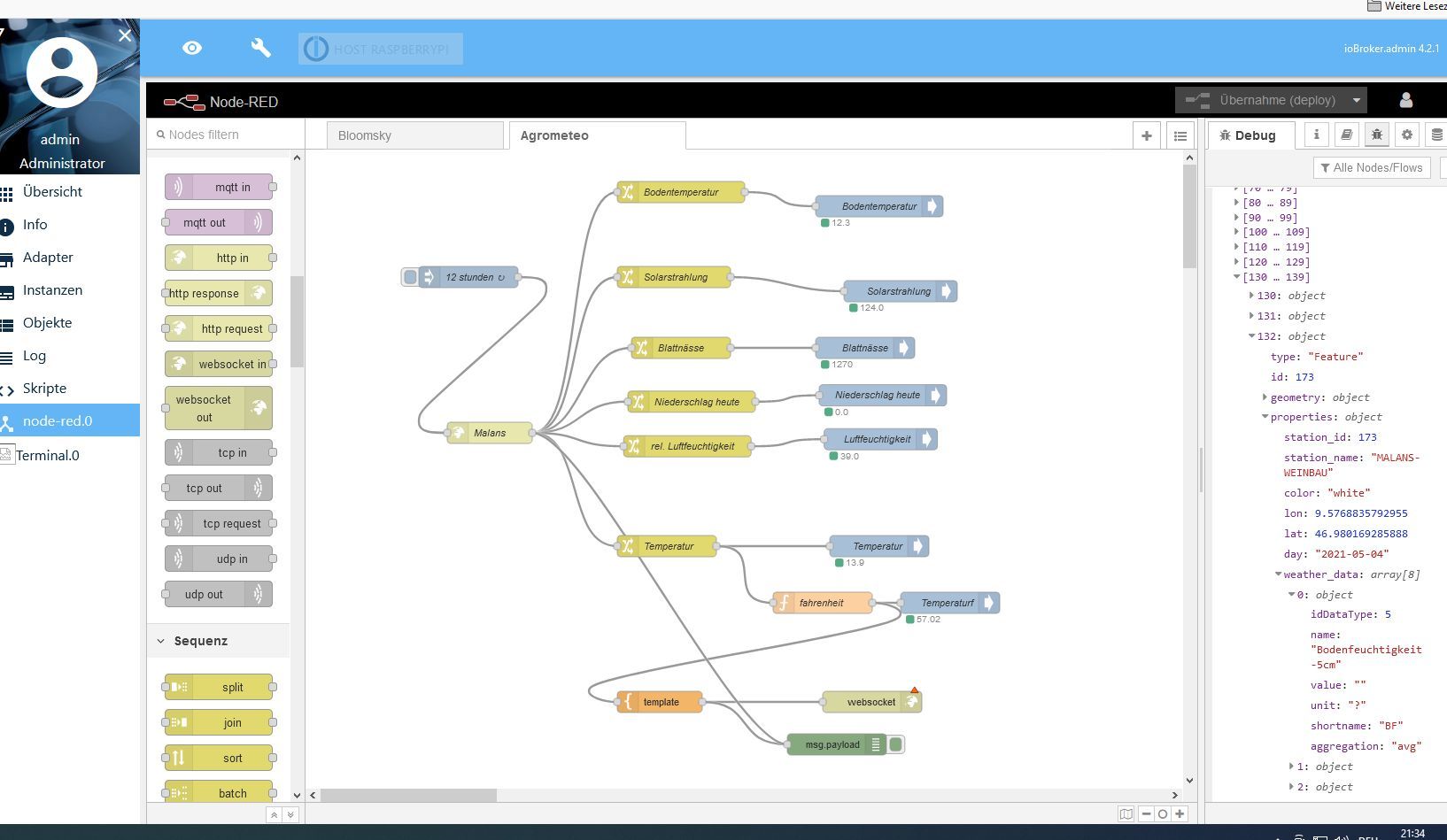Click the Node-RED user profile icon
Viewport: 1447px width, 840px height.
tap(1405, 100)
